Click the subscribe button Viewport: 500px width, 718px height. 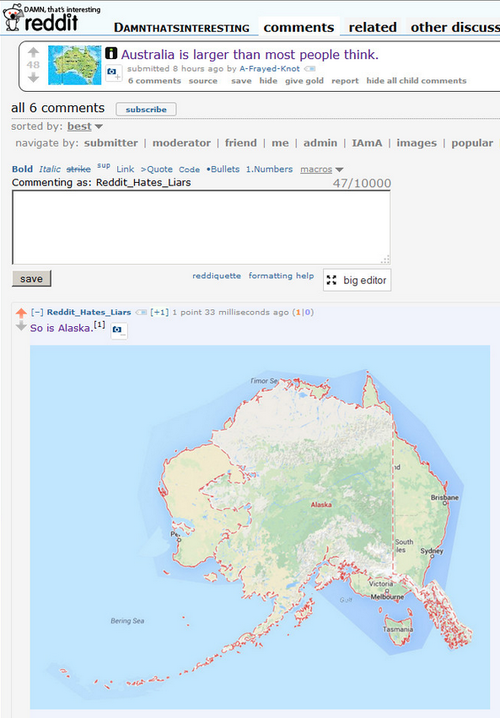146,109
